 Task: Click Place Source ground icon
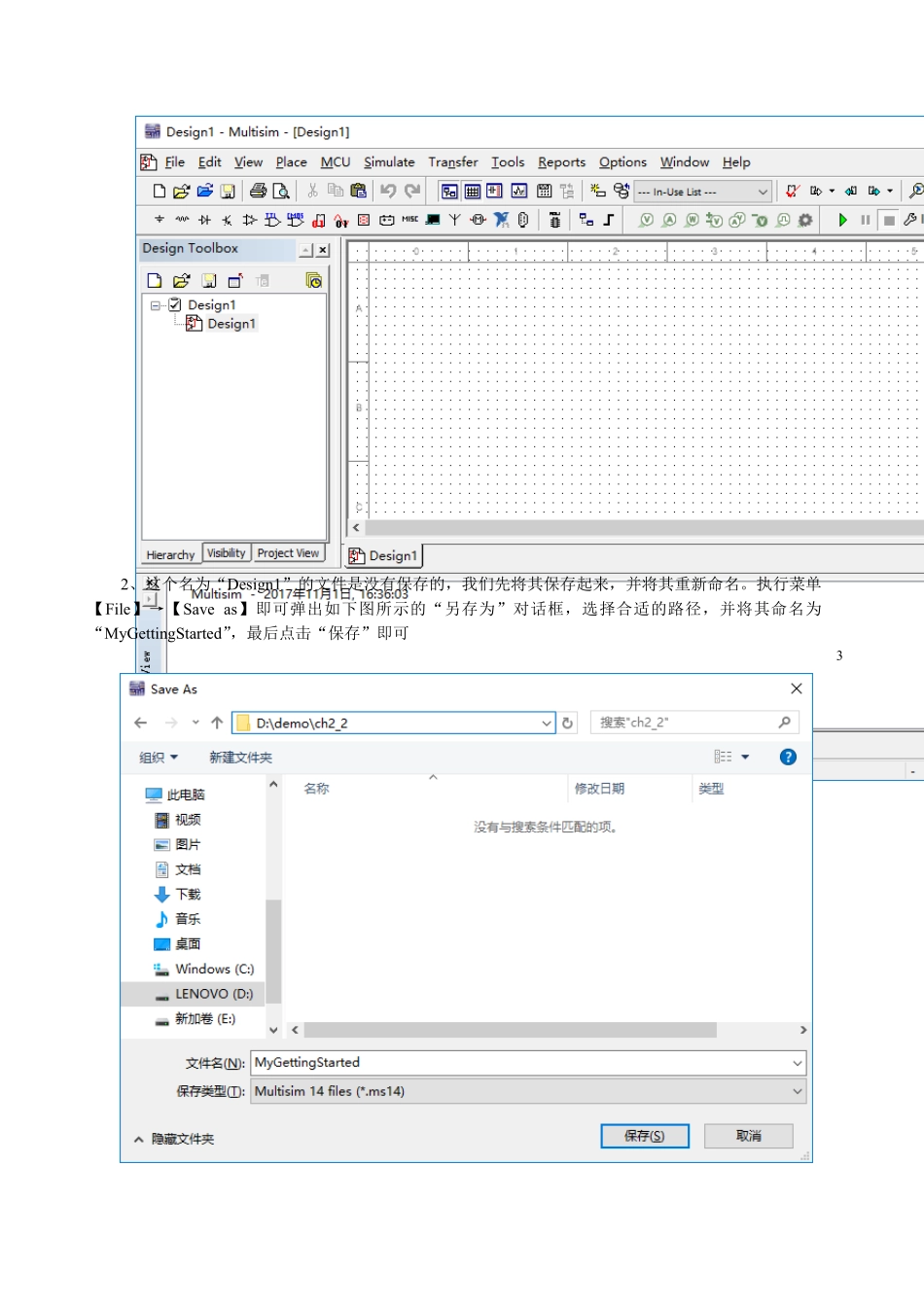160,221
